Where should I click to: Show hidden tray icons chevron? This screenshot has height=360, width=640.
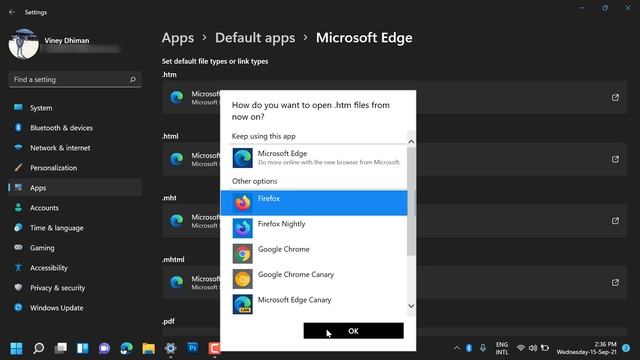click(457, 348)
